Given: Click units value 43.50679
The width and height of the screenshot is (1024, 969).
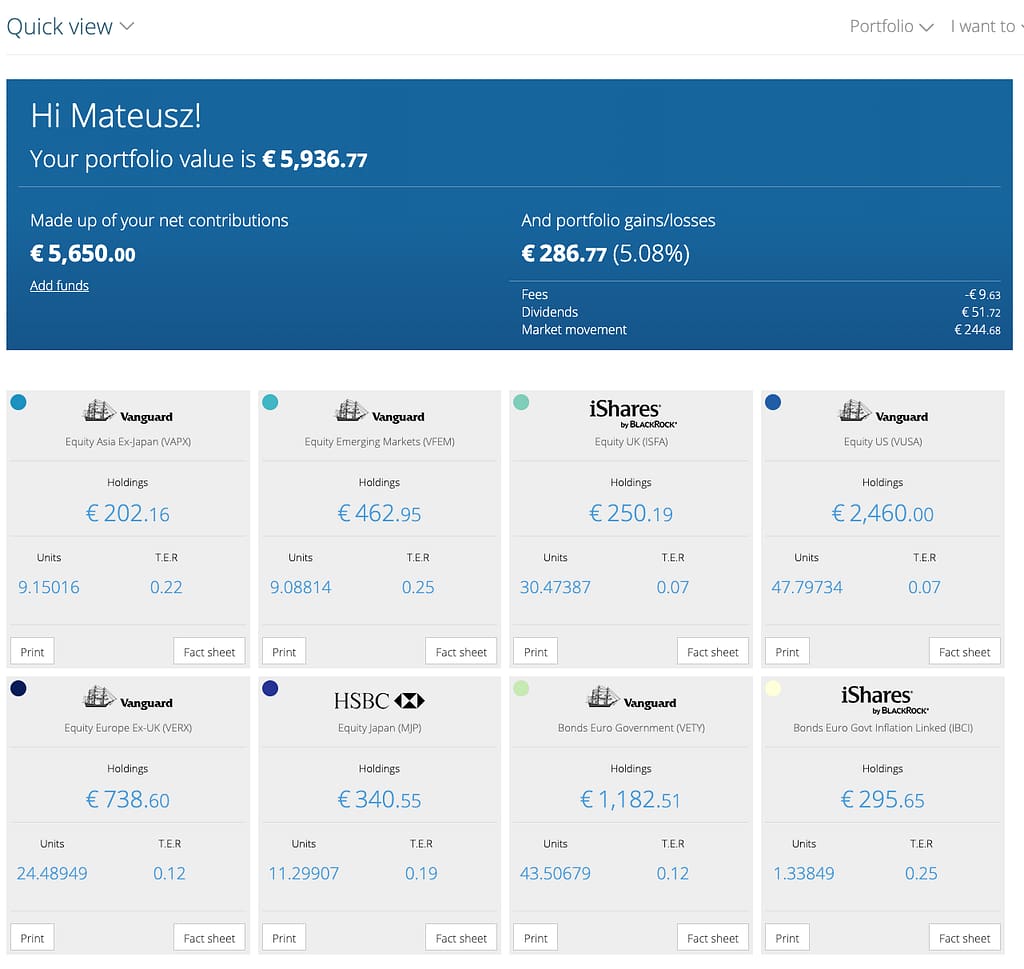Looking at the screenshot, I should tap(555, 873).
